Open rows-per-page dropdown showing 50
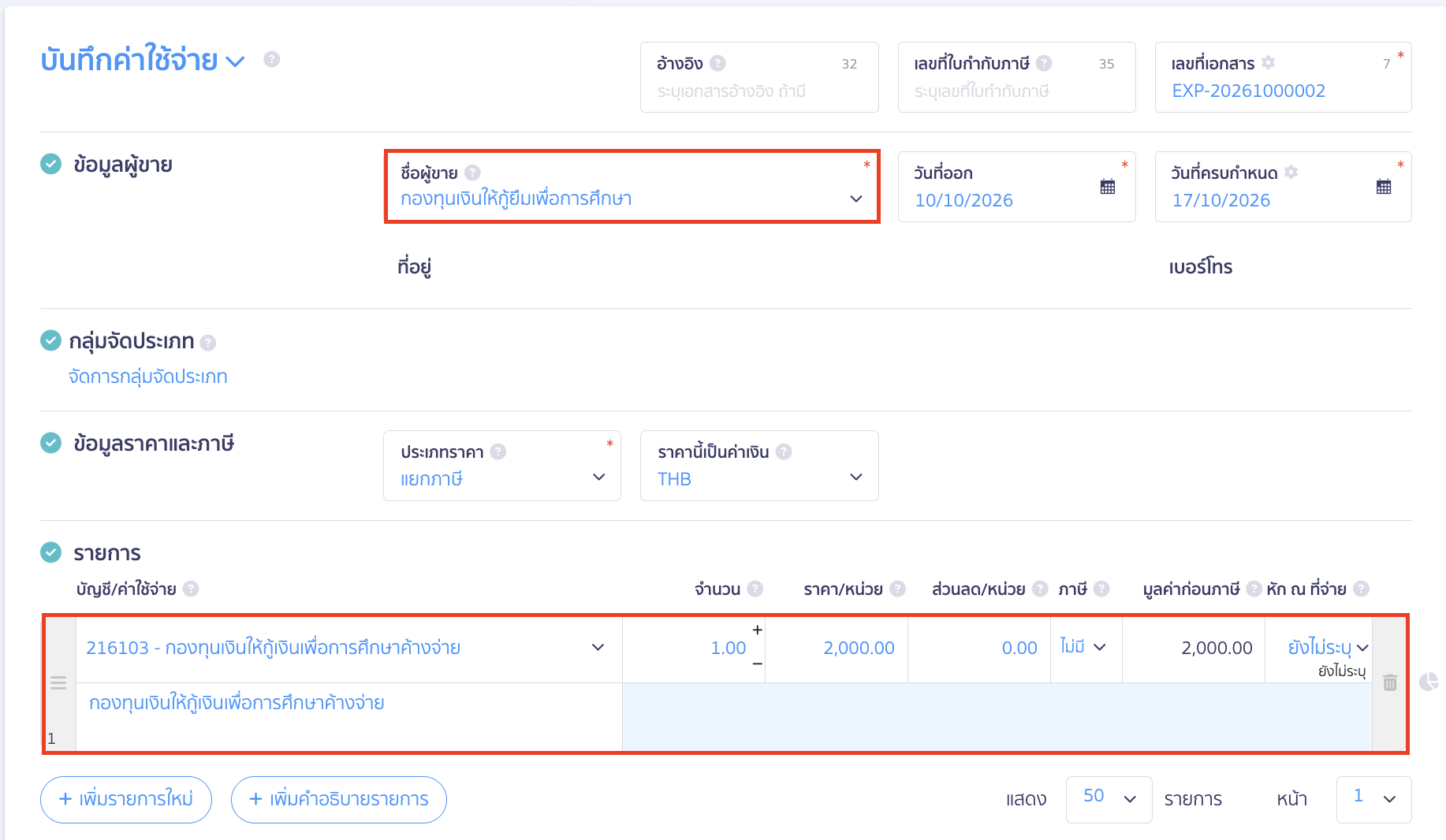 1109,799
